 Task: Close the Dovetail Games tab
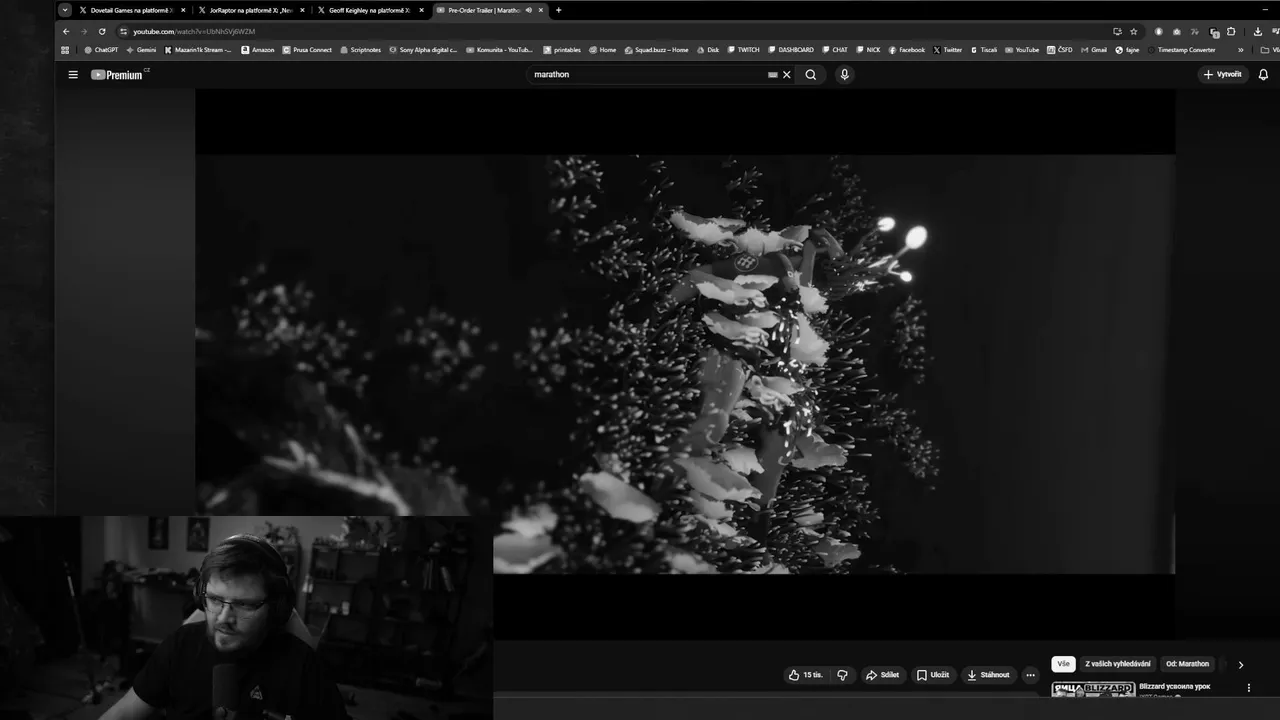point(183,10)
